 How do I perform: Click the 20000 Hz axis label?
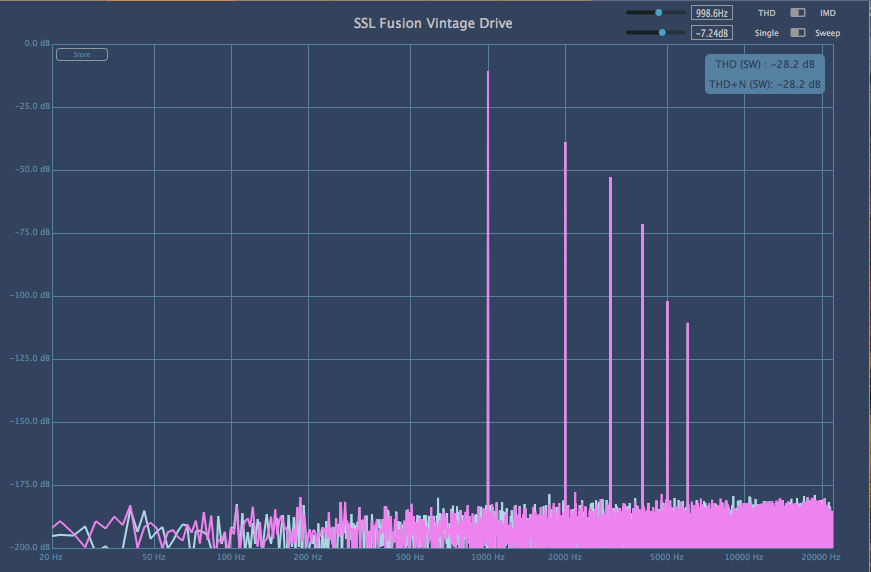[821, 557]
